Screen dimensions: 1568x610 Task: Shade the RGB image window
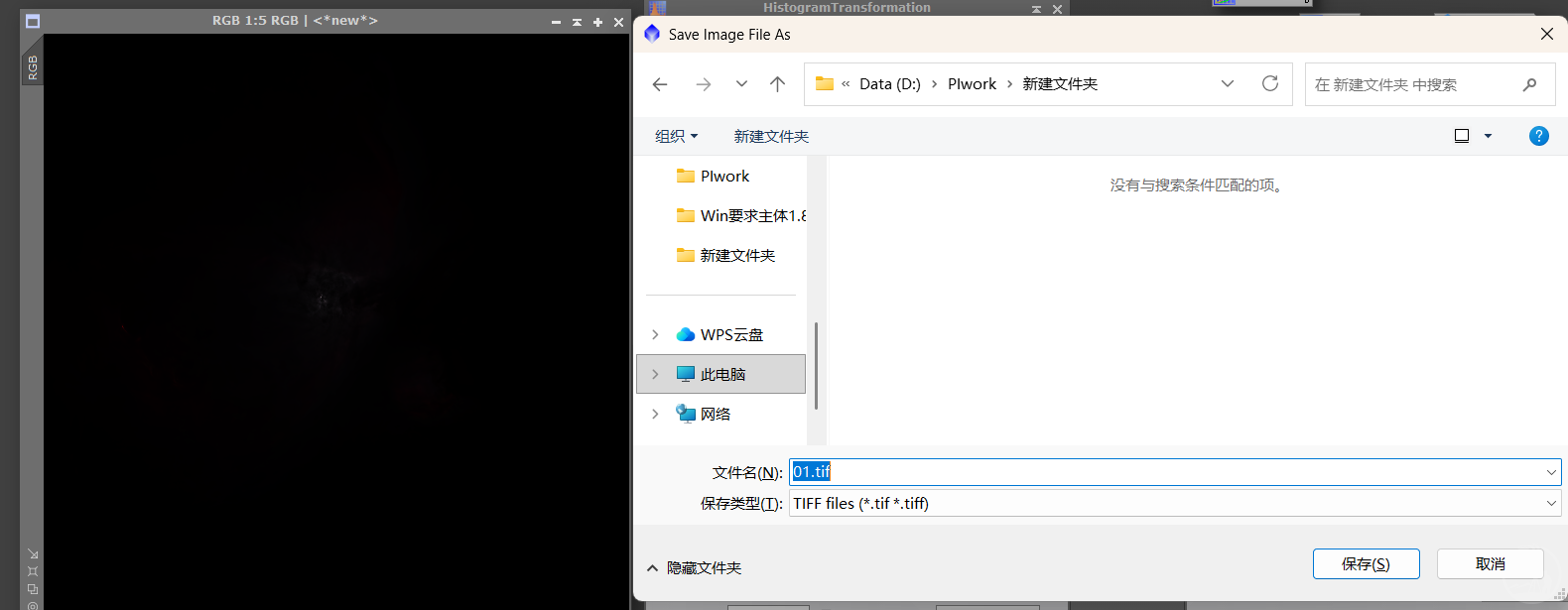point(577,22)
